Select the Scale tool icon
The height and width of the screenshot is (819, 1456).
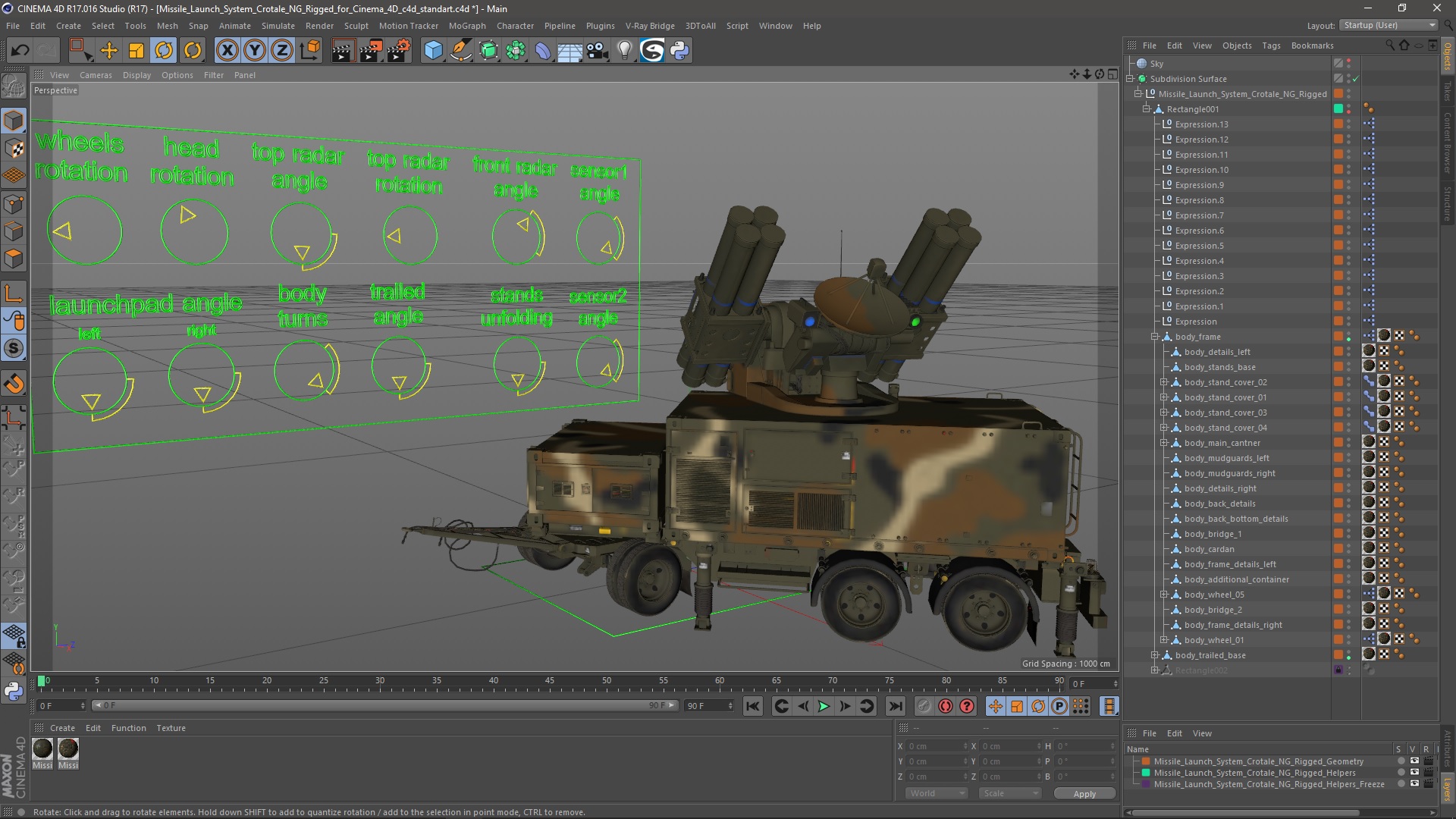tap(136, 51)
